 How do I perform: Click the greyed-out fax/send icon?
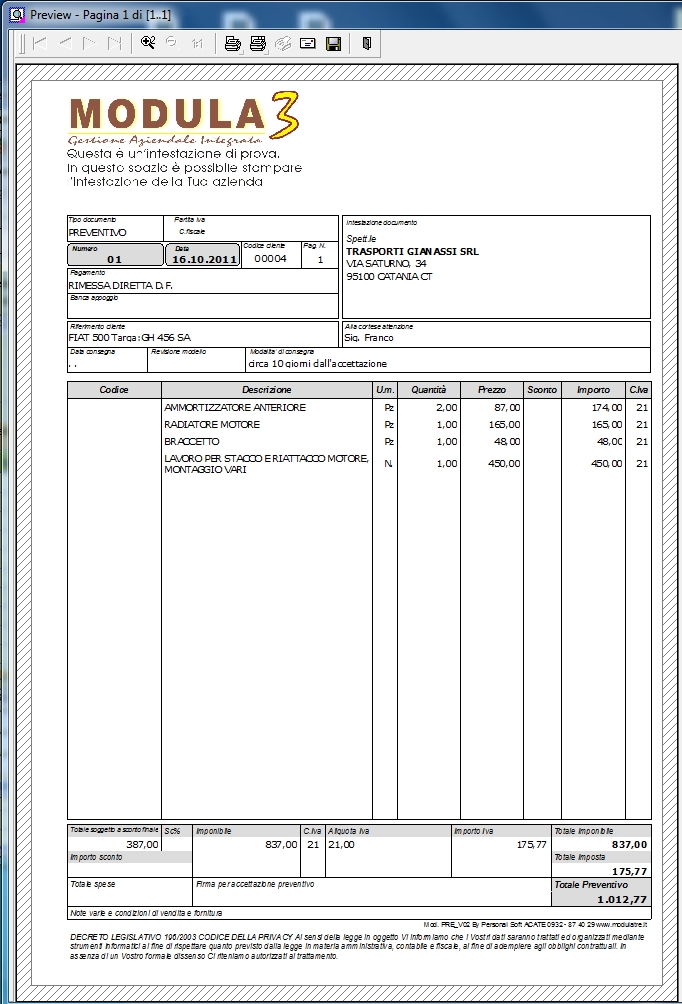point(283,44)
